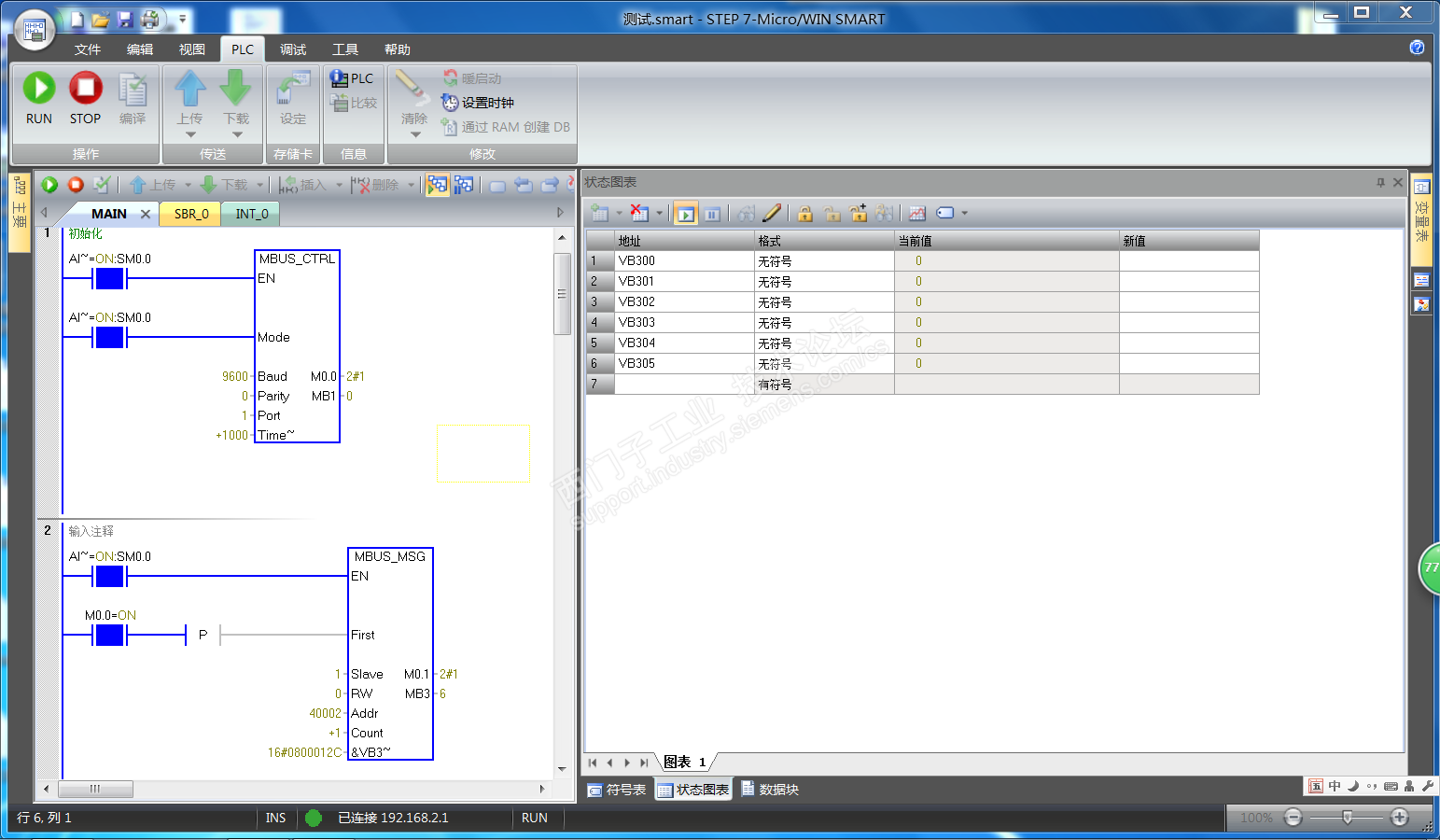Screen dimensions: 1440x840
Task: Open the 视图 view ribbon tab
Action: point(192,49)
